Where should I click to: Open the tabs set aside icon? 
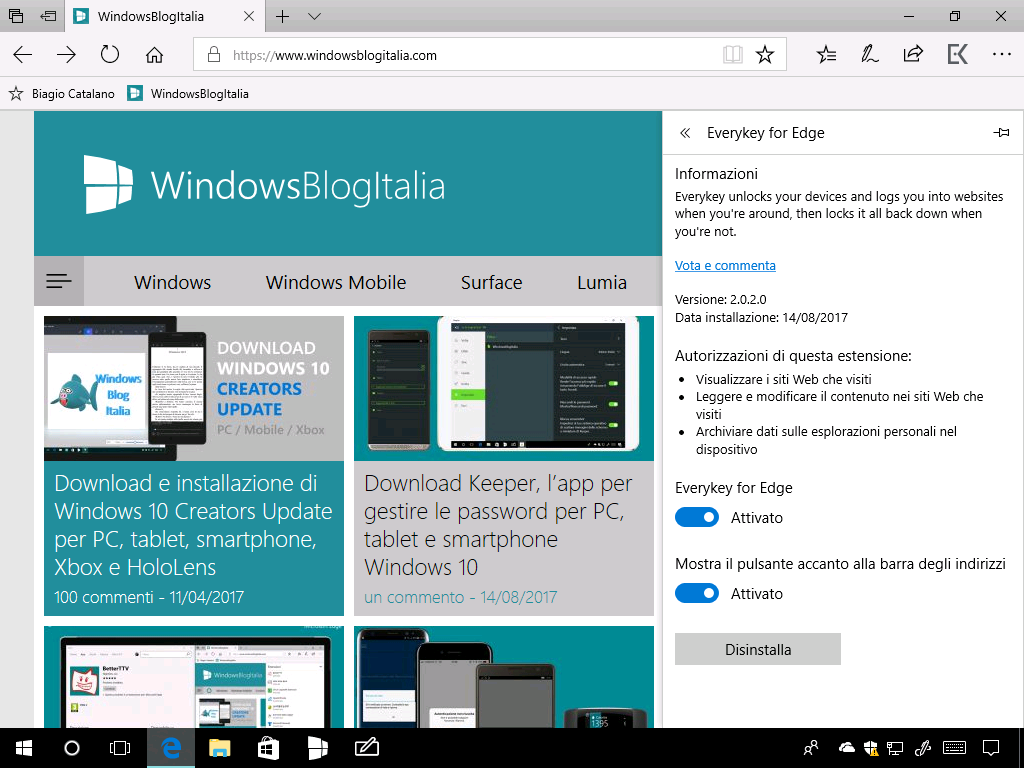coord(16,16)
